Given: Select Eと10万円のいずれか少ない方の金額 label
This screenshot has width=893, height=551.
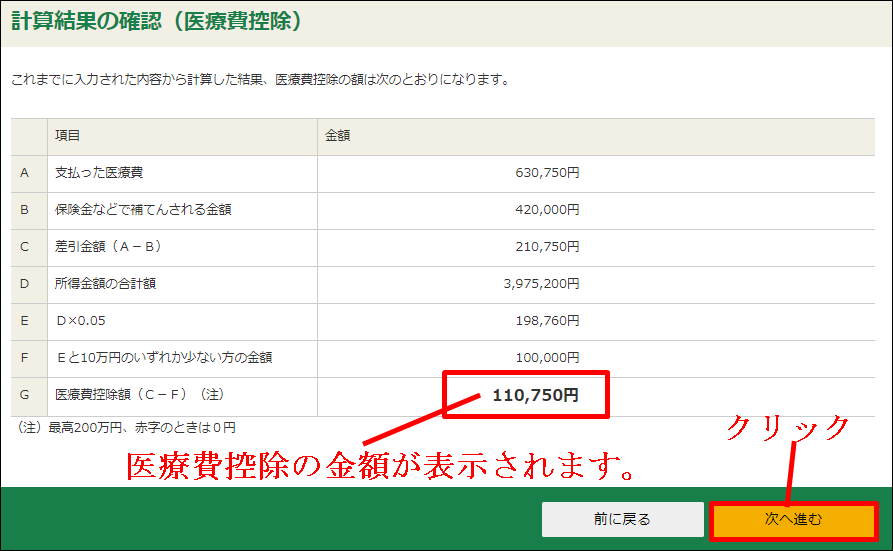Looking at the screenshot, I should click(x=165, y=358).
